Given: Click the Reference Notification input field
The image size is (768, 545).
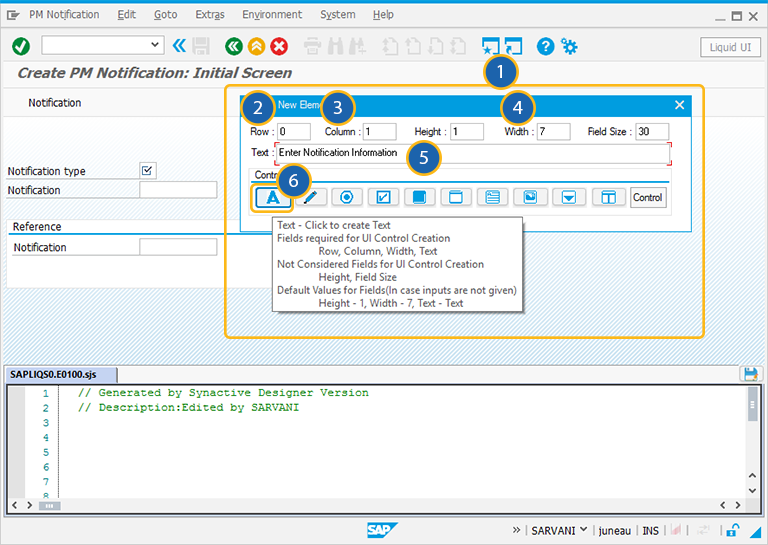Looking at the screenshot, I should (x=178, y=247).
